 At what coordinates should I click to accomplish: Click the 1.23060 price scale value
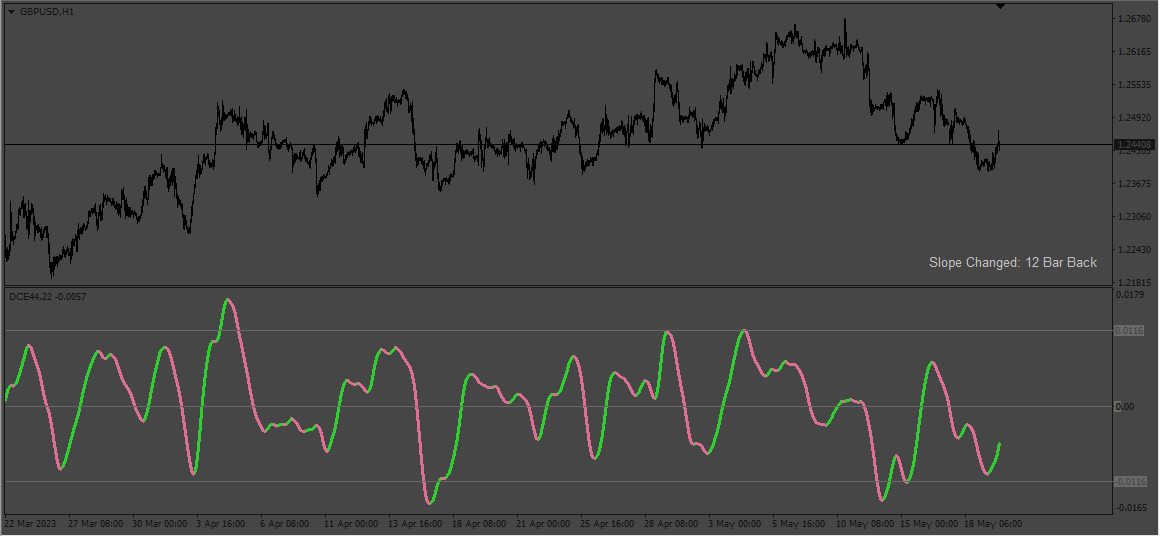pos(1134,217)
